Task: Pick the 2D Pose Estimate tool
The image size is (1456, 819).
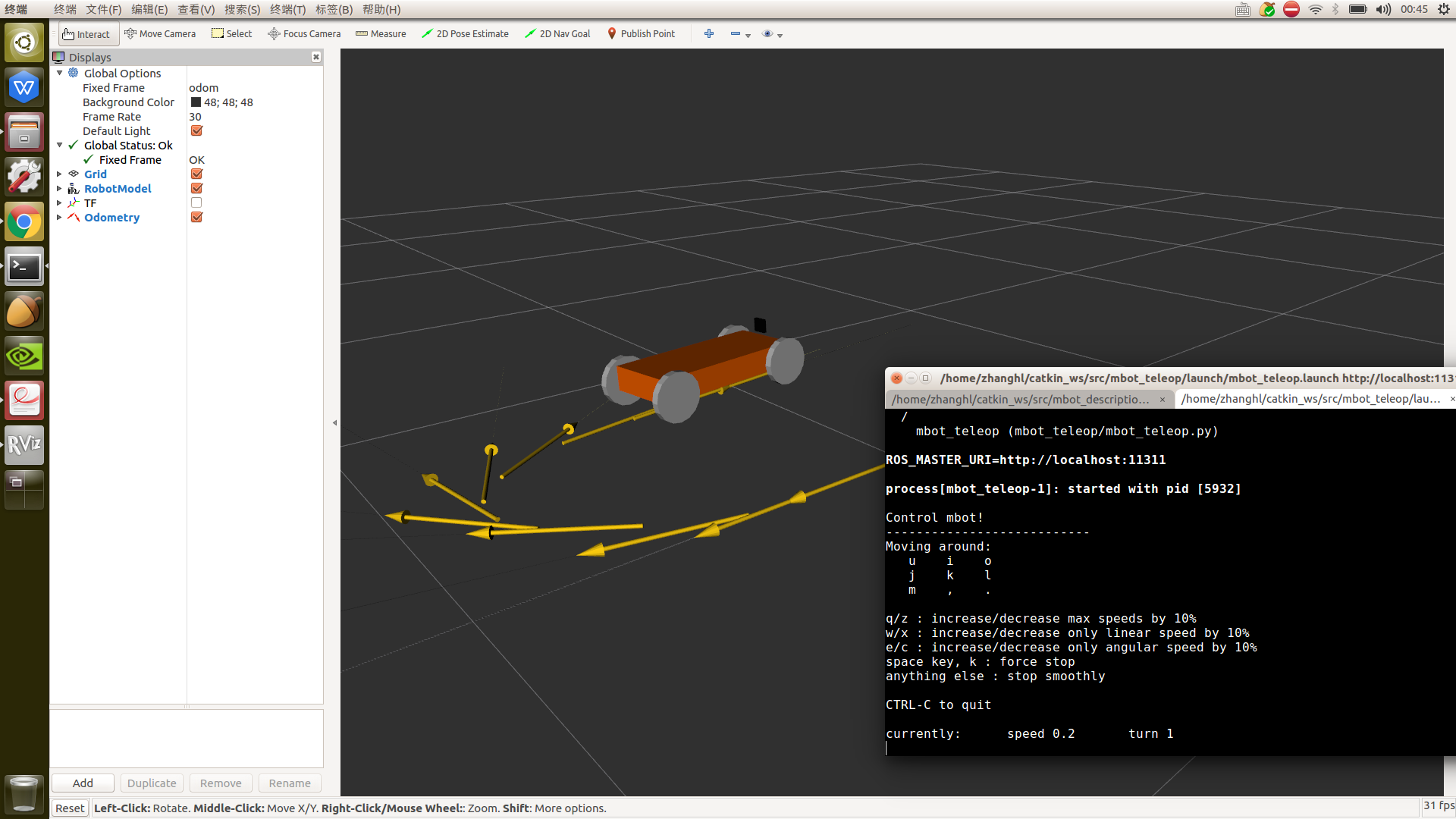Action: tap(465, 34)
